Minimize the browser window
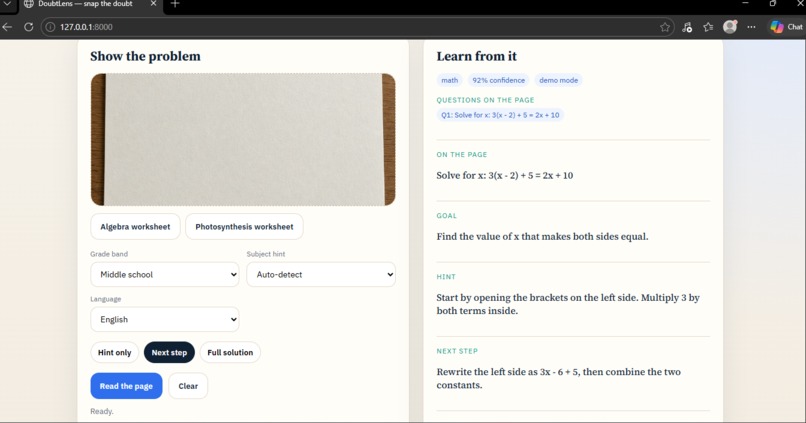 coord(745,3)
